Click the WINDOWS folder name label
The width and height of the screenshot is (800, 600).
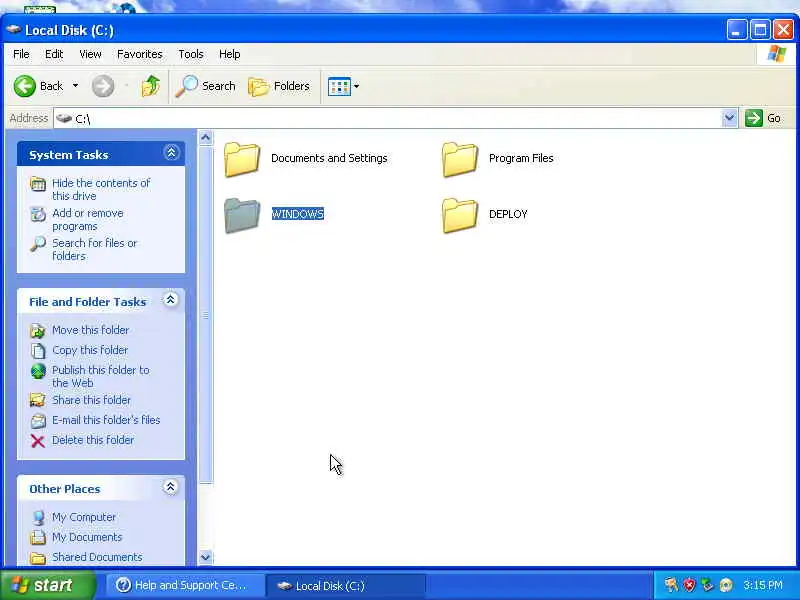tap(297, 214)
